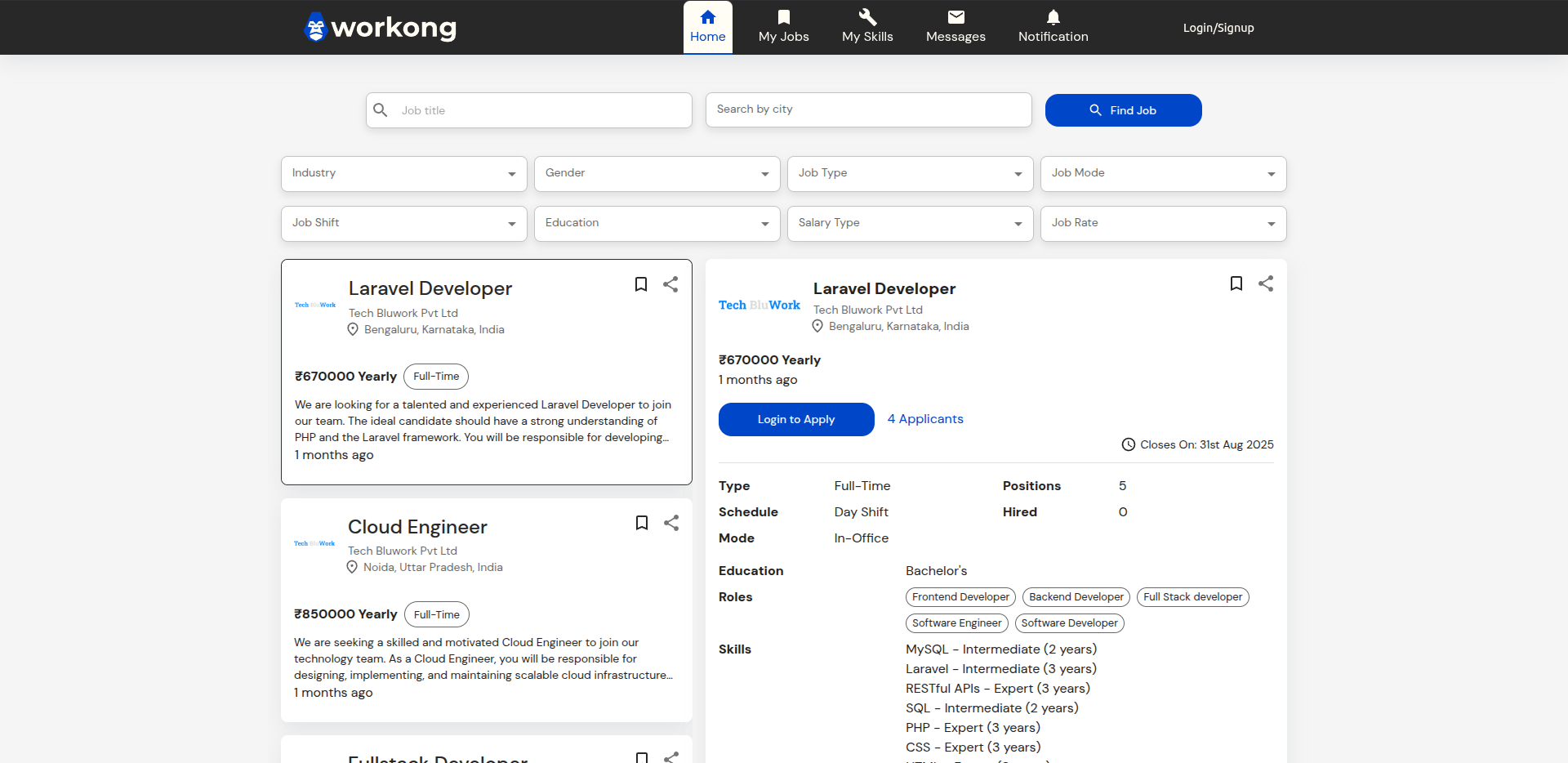Click location pin icon in detail panel

coord(817,326)
